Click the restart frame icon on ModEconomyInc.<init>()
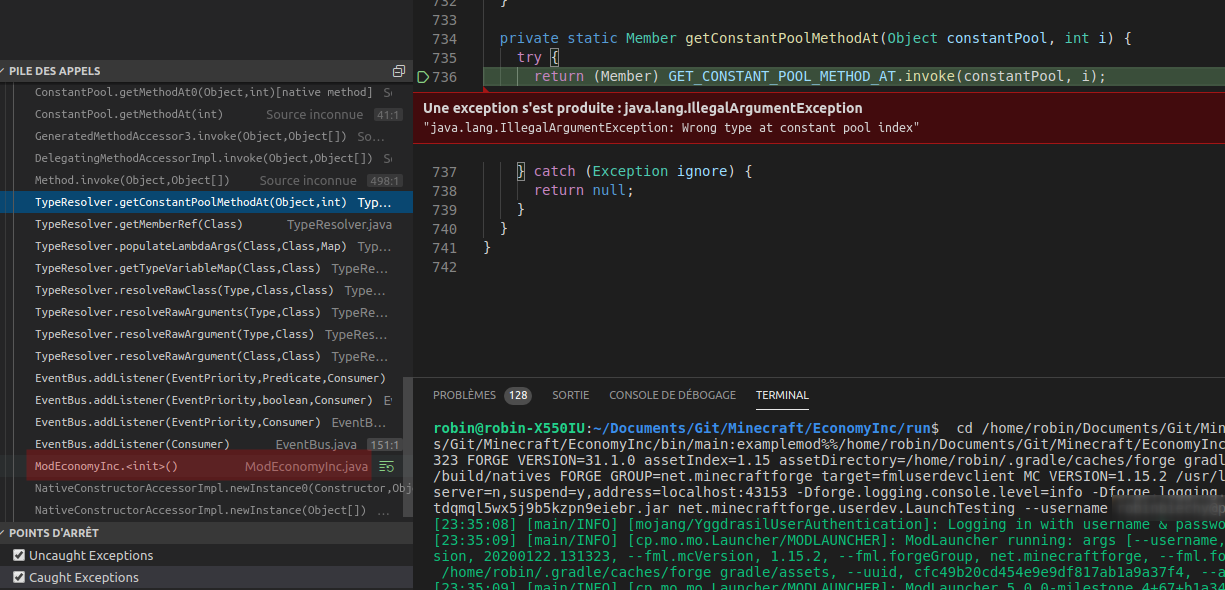This screenshot has height=590, width=1225. coord(386,467)
